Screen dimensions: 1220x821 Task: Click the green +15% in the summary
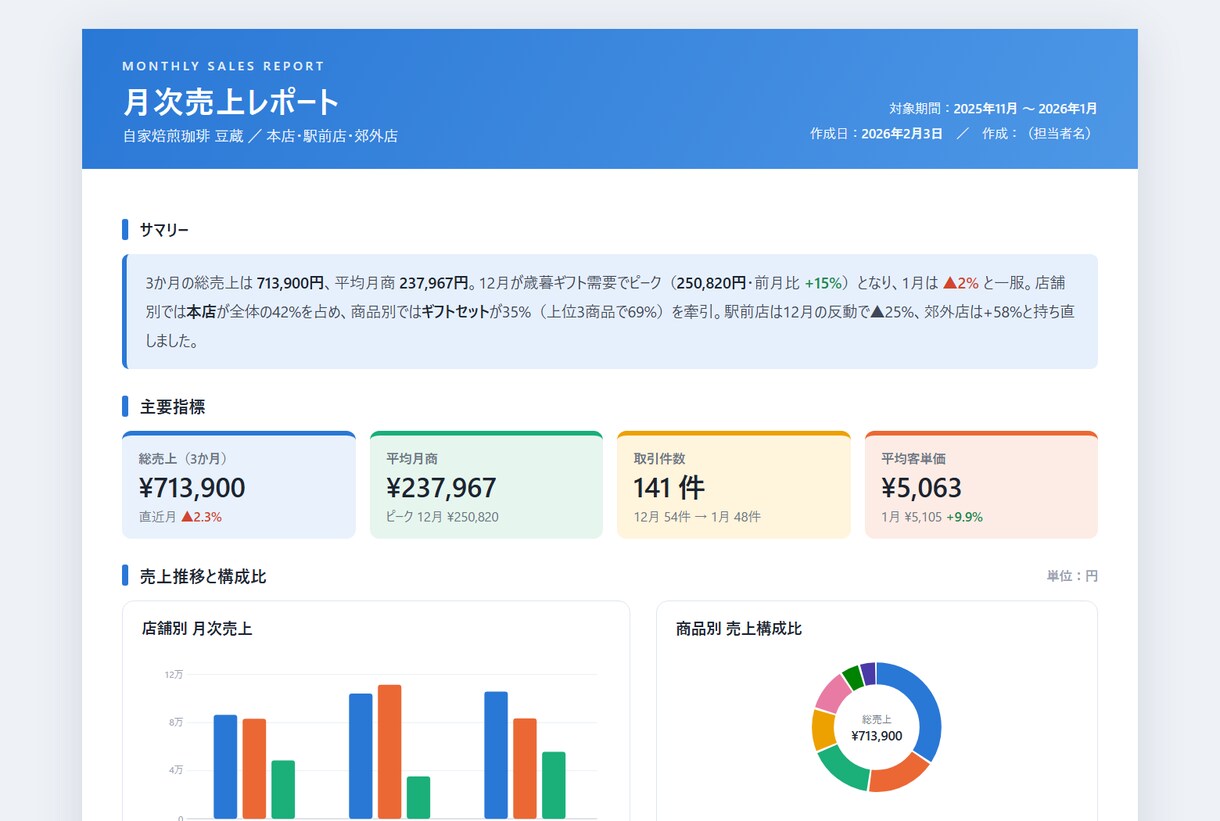point(823,283)
